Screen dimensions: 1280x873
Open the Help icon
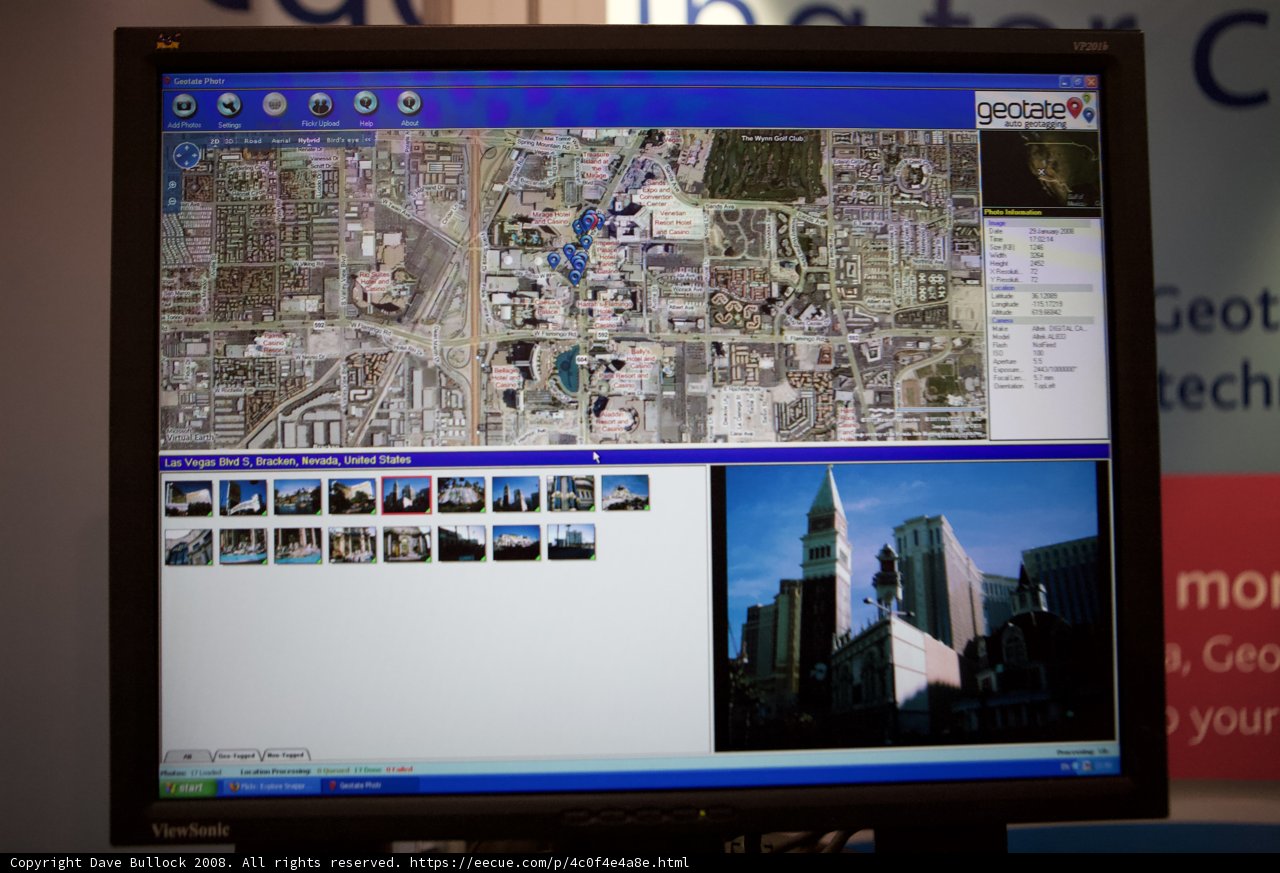(366, 103)
